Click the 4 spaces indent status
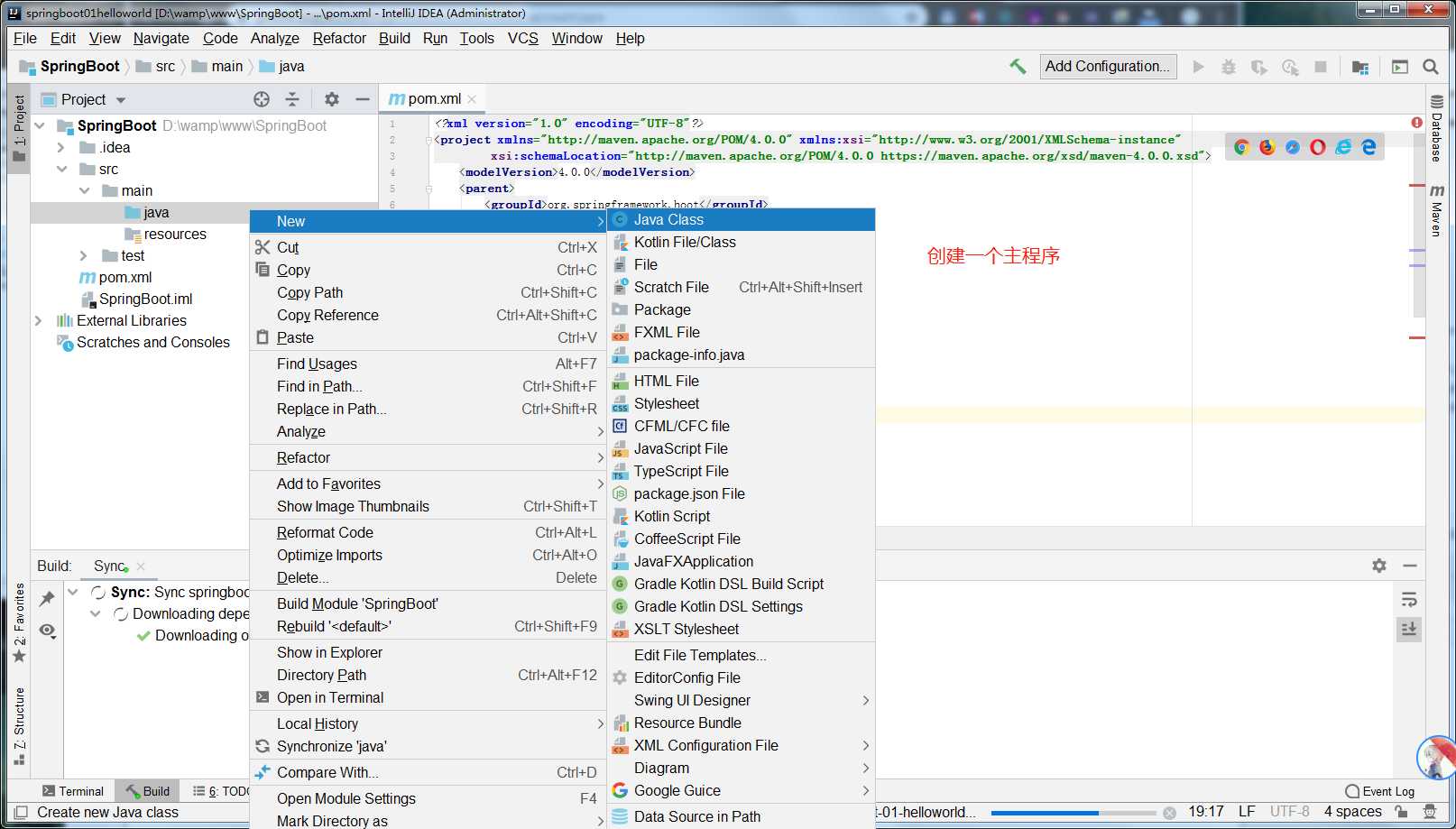The image size is (1456, 829). coord(1352,811)
